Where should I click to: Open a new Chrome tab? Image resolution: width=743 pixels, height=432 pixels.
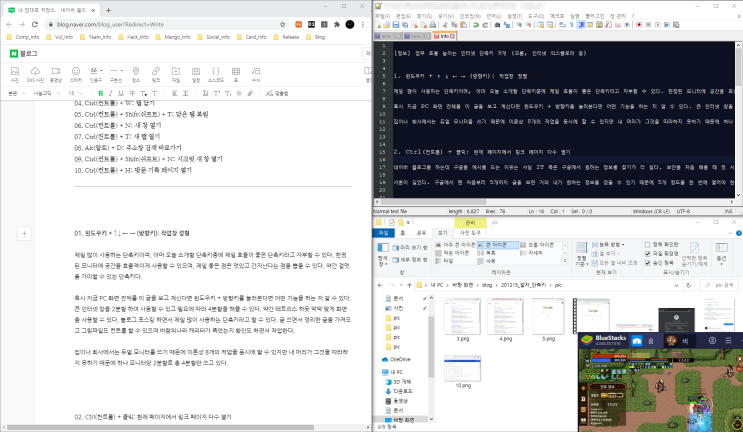(x=108, y=10)
